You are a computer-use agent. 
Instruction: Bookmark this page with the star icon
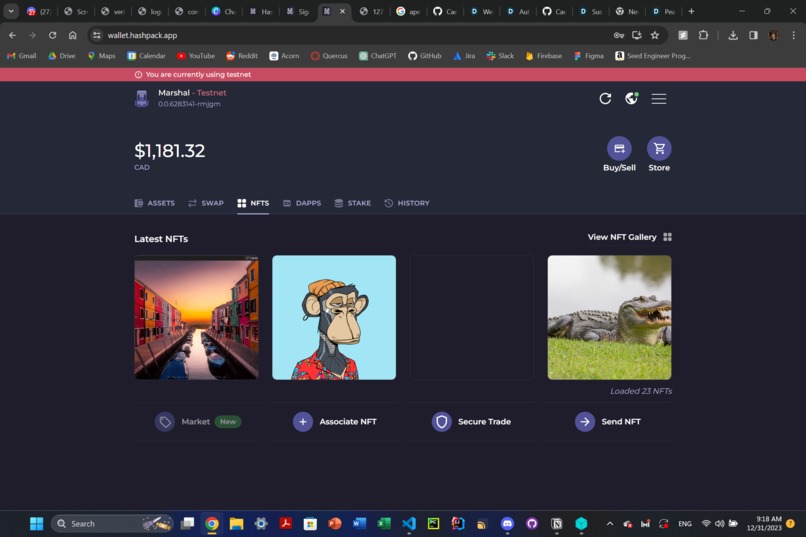click(655, 35)
